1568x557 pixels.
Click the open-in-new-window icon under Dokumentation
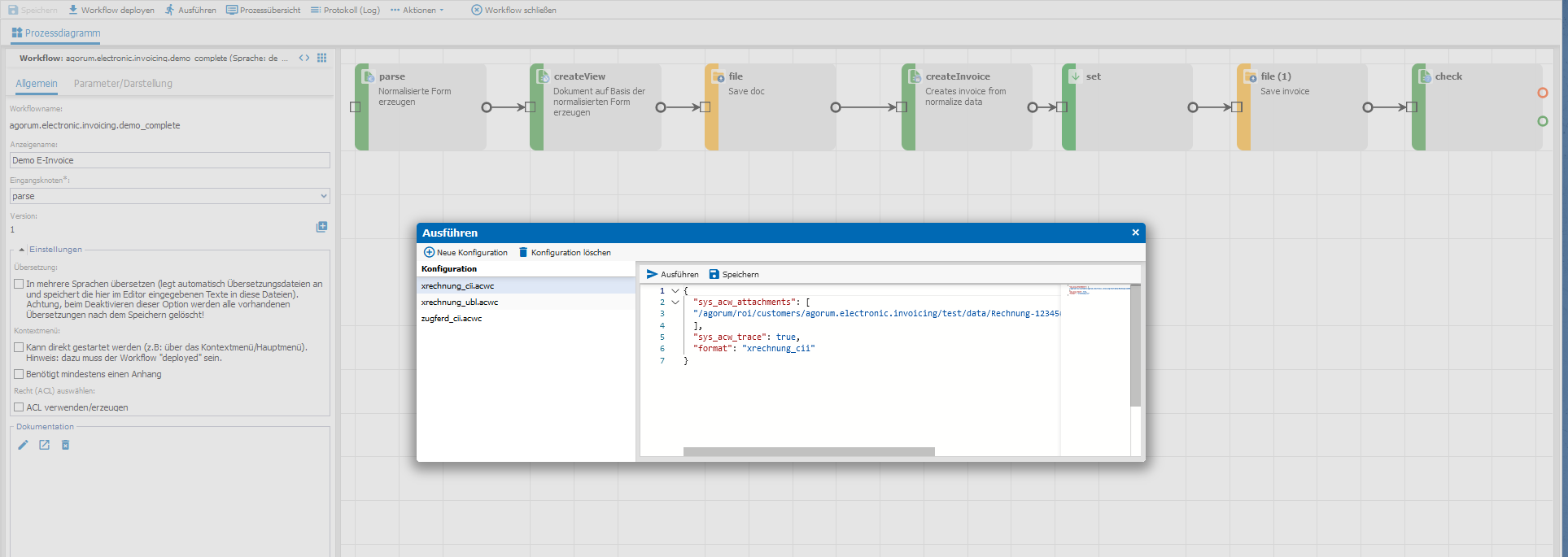coord(44,445)
